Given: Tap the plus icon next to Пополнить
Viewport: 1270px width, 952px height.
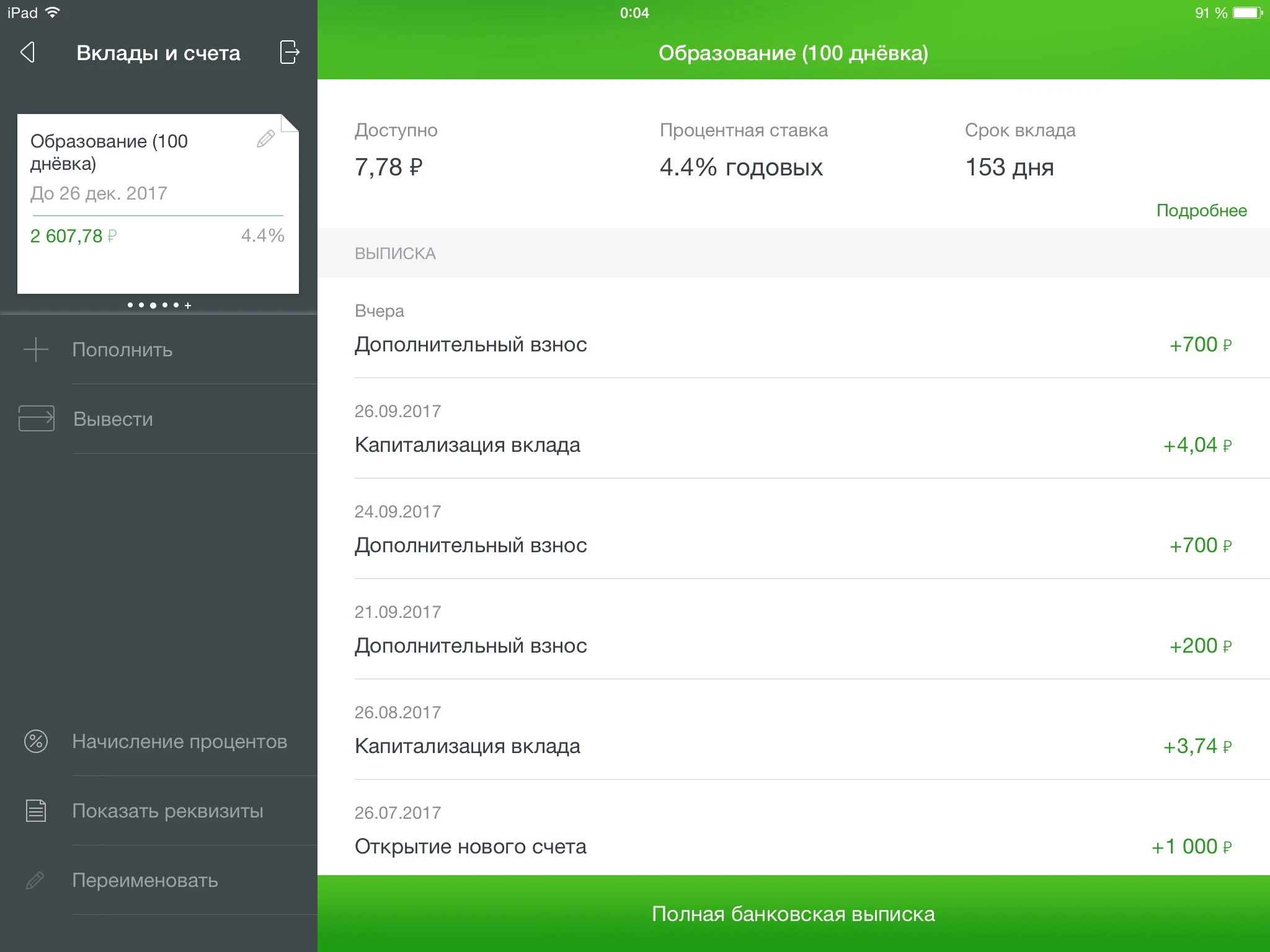Looking at the screenshot, I should 36,350.
